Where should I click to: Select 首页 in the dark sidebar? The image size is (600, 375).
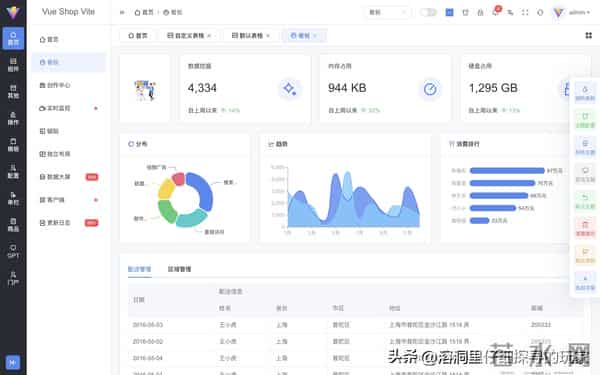13,38
